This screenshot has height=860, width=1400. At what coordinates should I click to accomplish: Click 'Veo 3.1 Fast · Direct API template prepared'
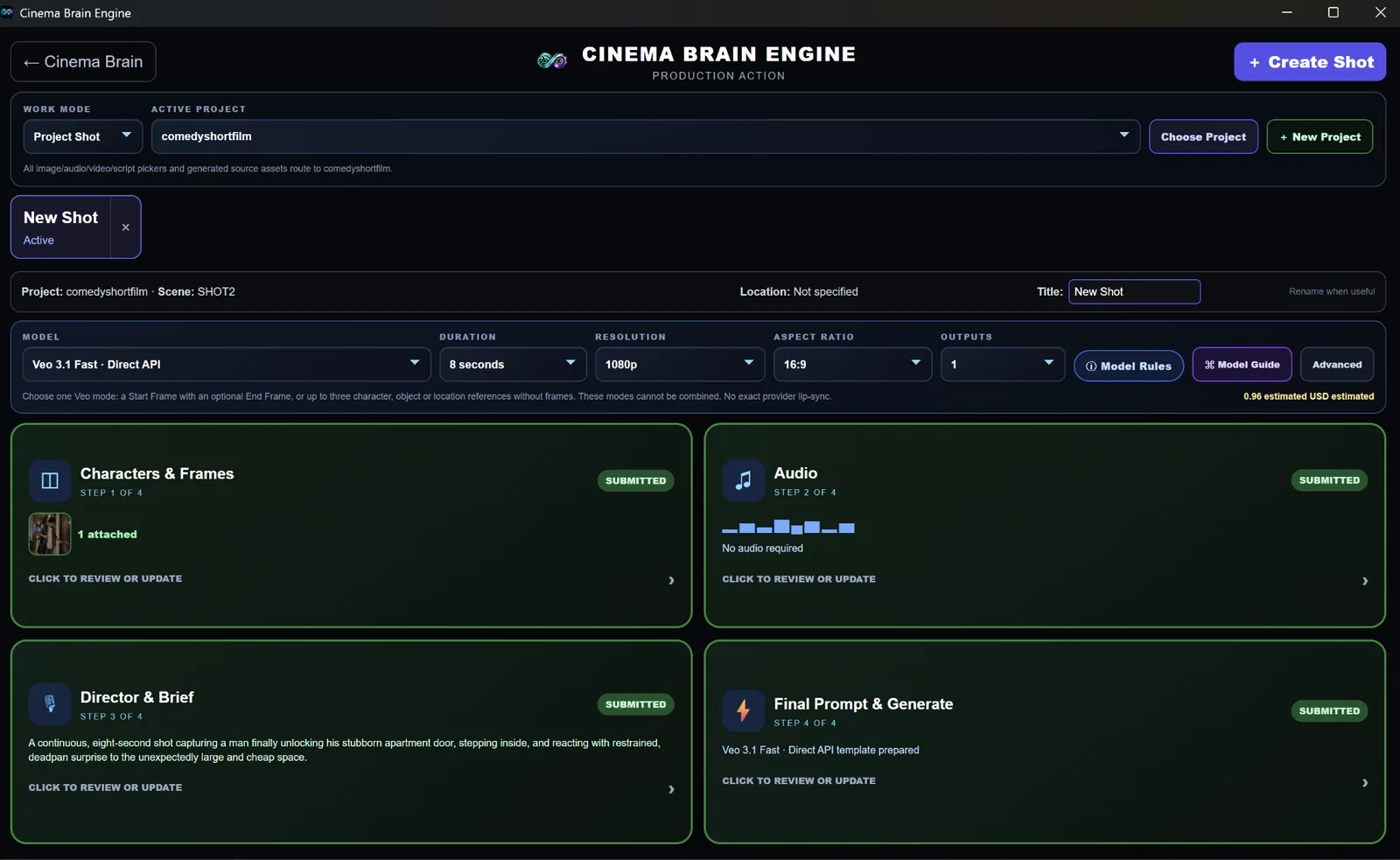[x=821, y=751]
